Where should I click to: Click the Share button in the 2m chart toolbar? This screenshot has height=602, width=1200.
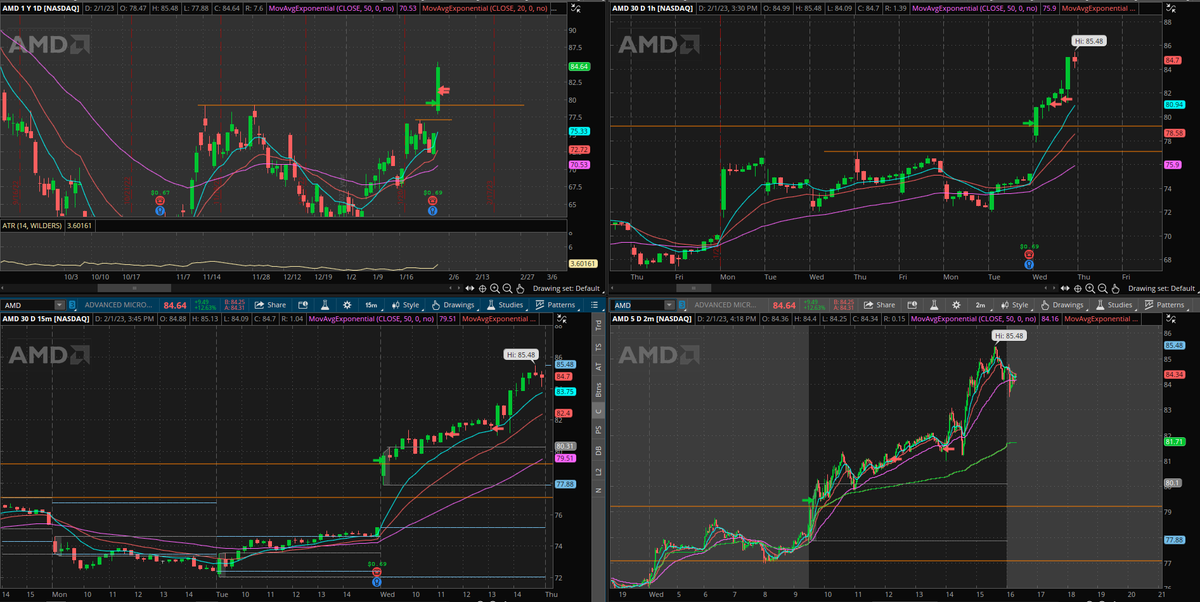[880, 305]
